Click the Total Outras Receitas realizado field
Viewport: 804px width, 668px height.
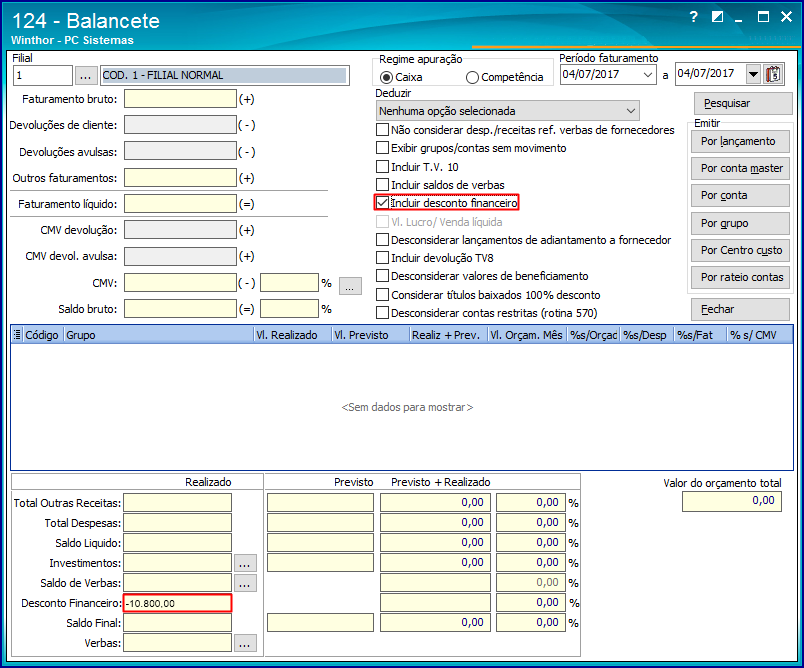(x=177, y=502)
